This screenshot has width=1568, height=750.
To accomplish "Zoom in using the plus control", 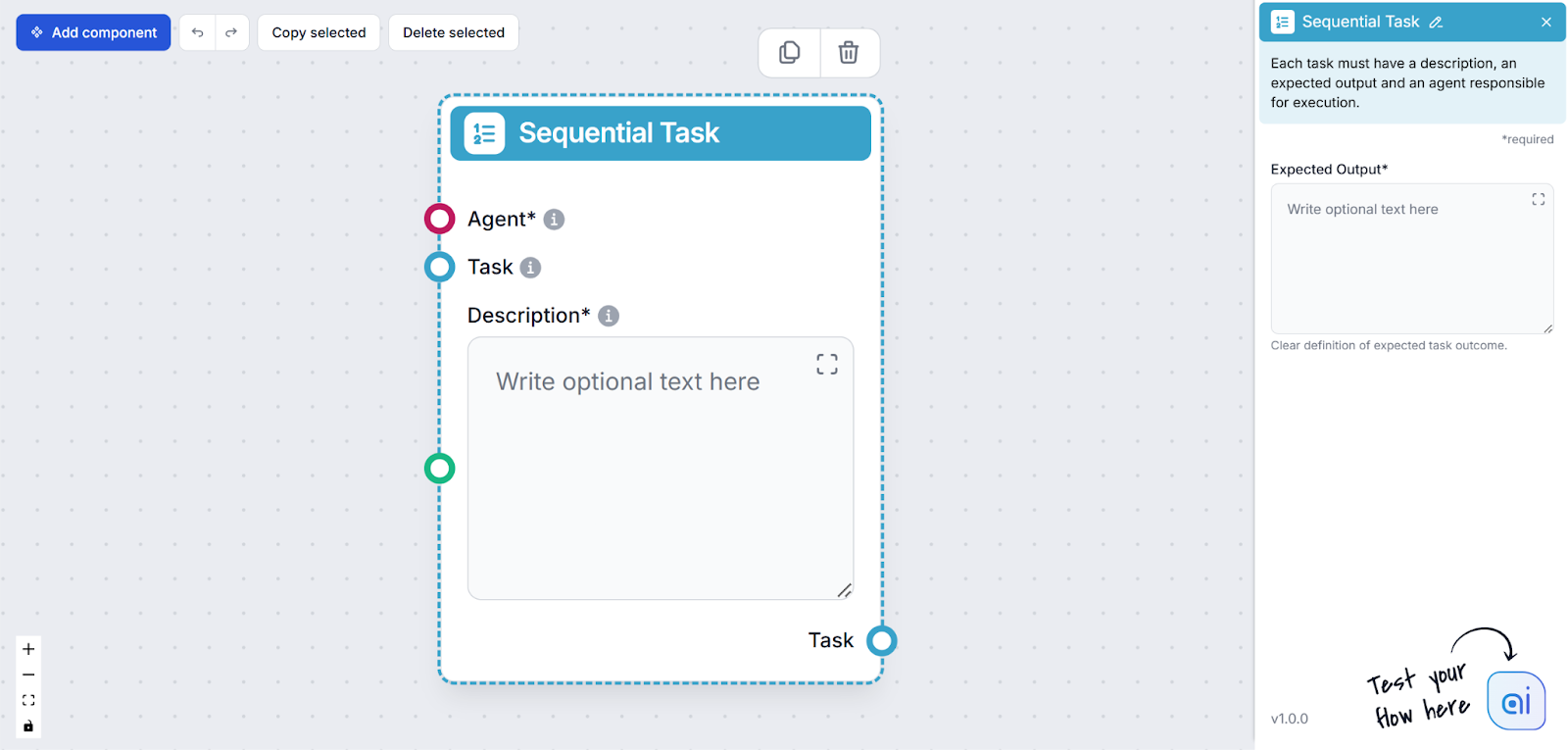I will click(28, 649).
